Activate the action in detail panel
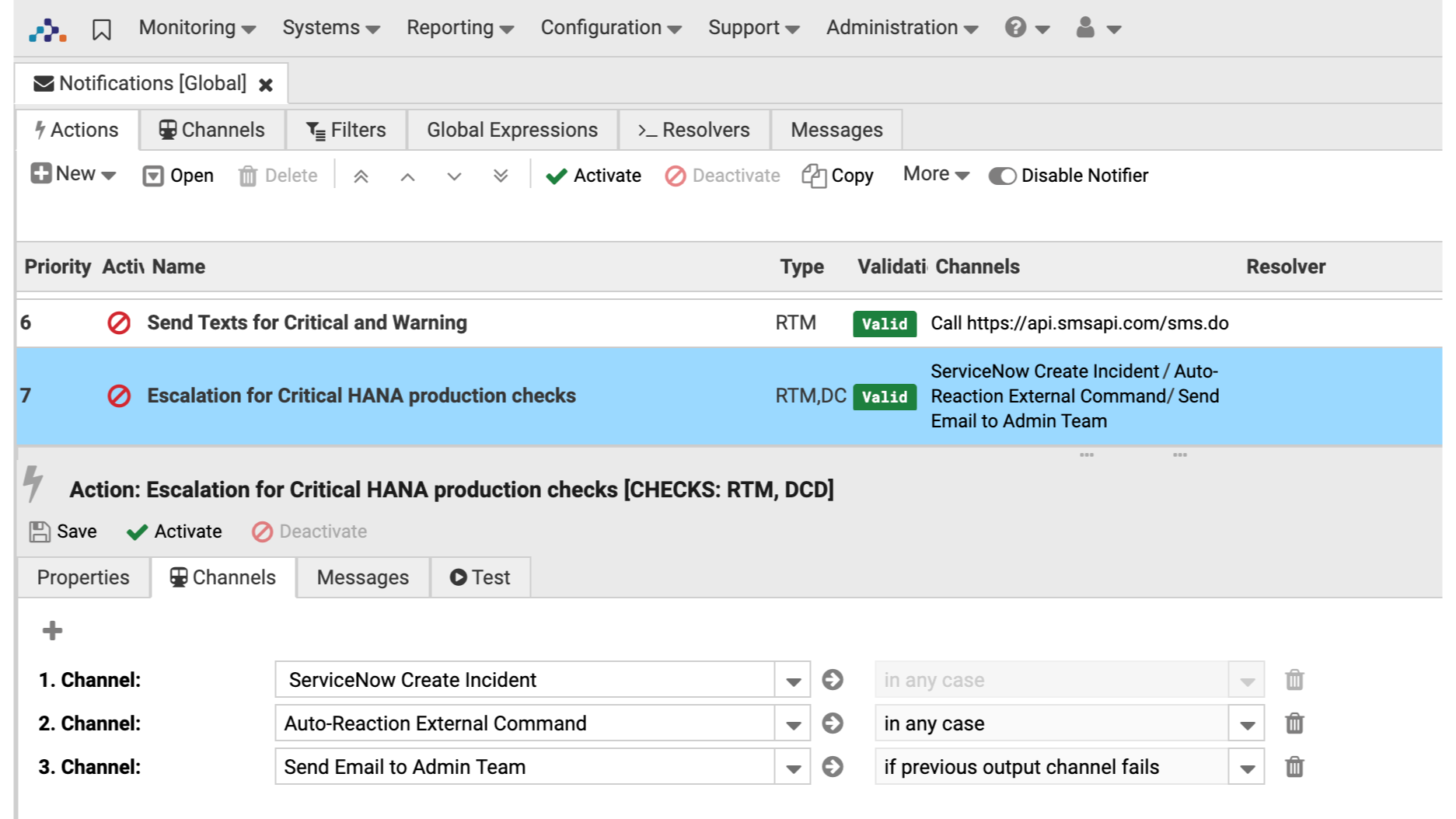This screenshot has height=819, width=1456. [x=174, y=531]
